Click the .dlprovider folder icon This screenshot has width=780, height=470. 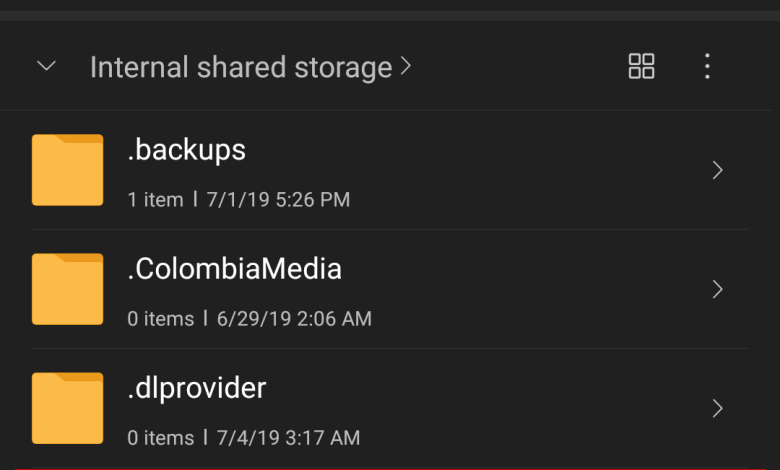click(x=67, y=408)
